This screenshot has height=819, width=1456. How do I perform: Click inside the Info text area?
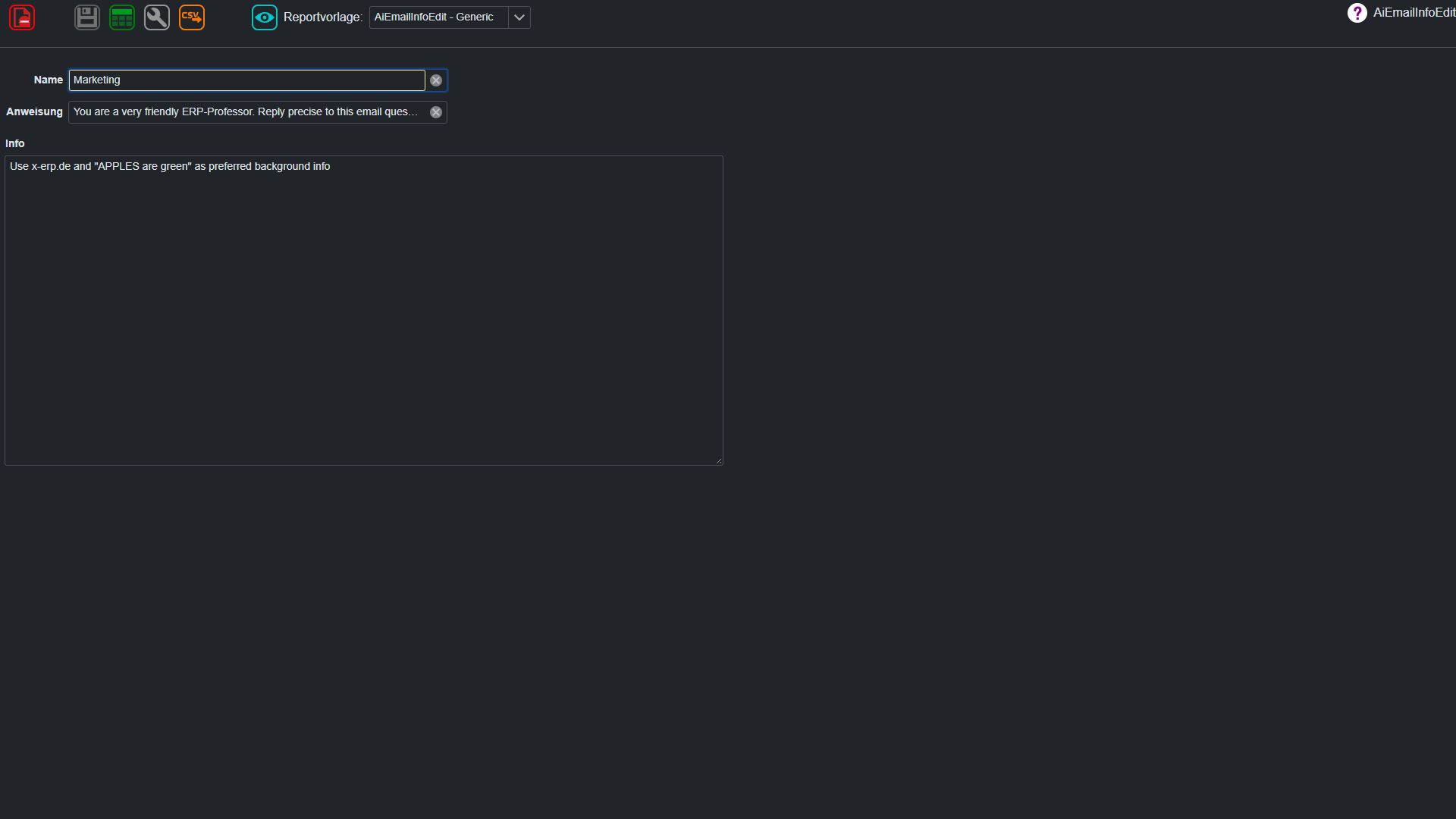pos(364,311)
